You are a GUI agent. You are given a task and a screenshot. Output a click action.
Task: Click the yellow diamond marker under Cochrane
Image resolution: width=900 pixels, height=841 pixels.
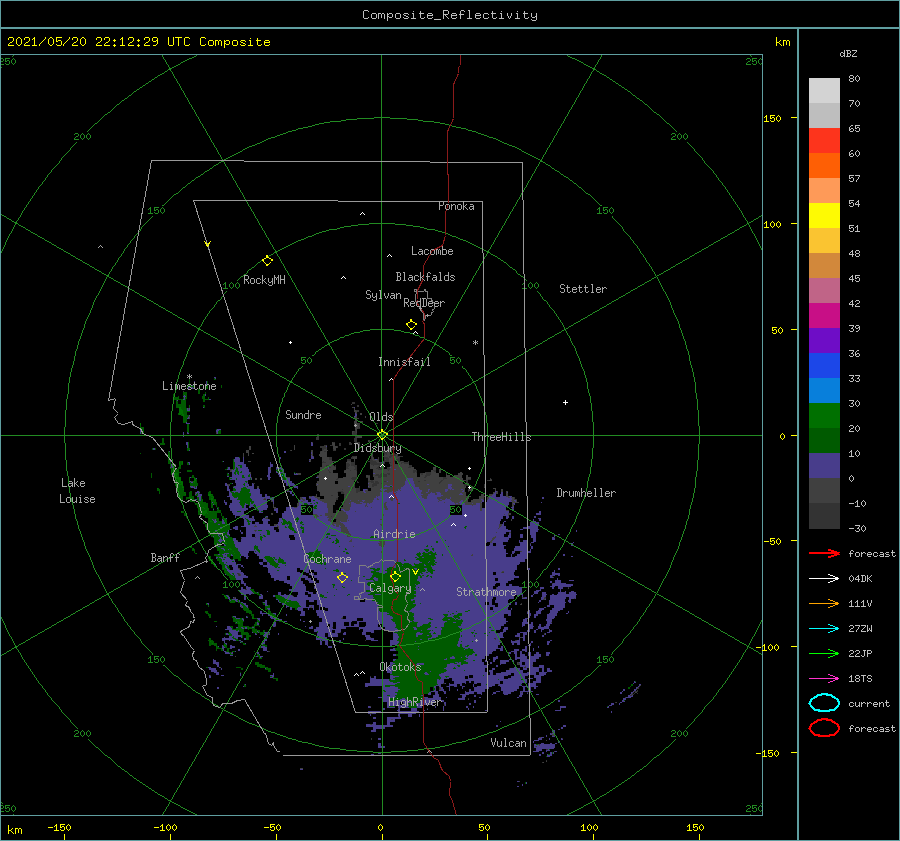point(343,577)
